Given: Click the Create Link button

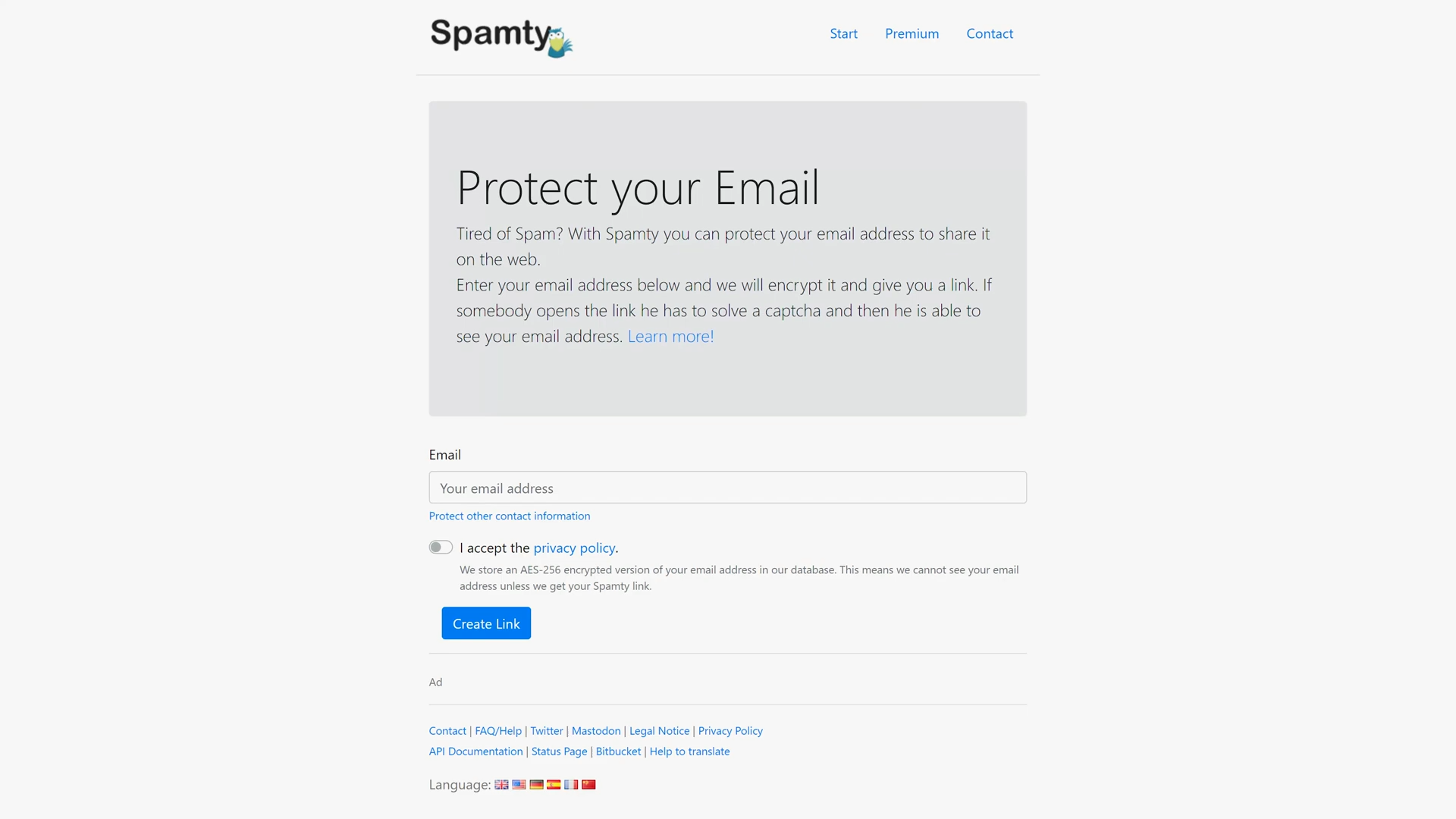Looking at the screenshot, I should point(486,623).
